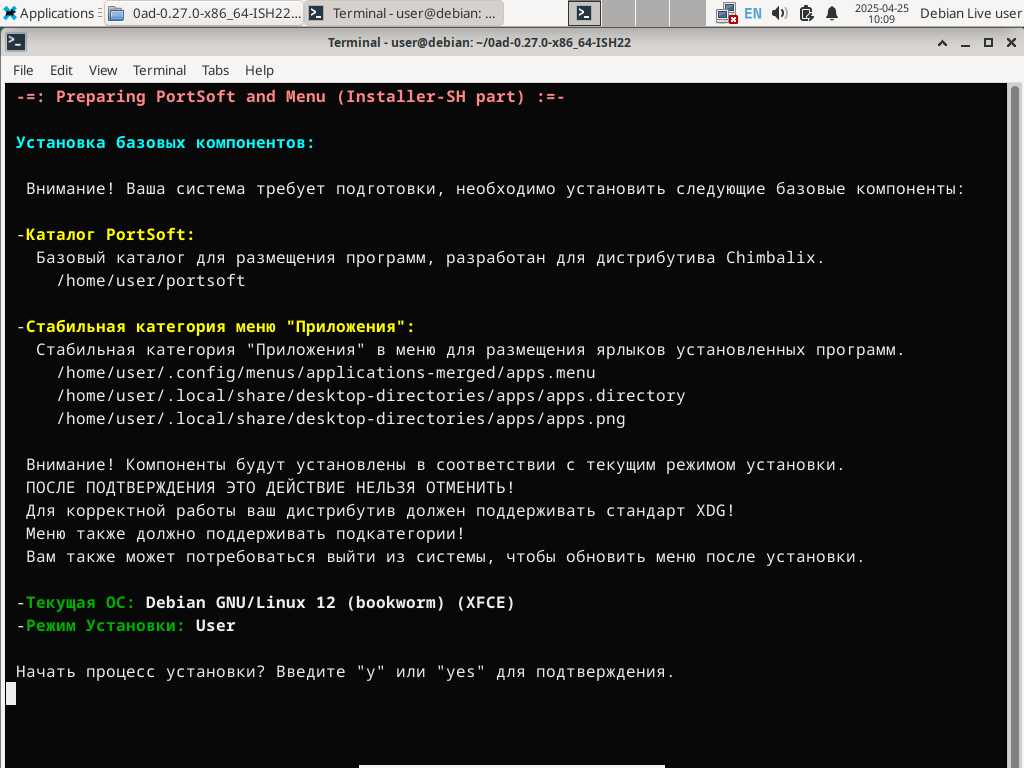Open the power manager battery icon
1024x768 pixels.
coord(807,13)
